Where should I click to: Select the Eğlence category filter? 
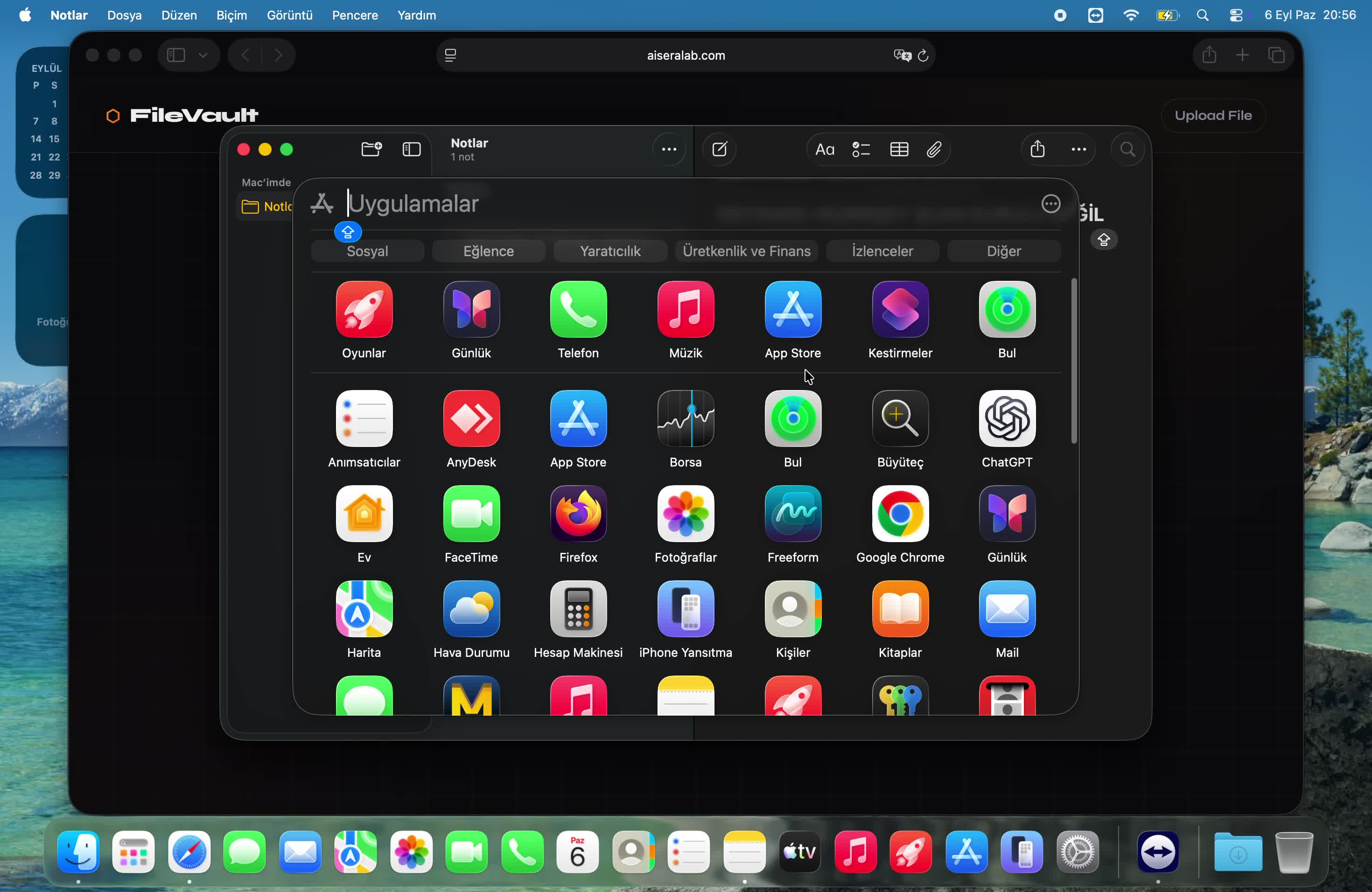point(488,251)
